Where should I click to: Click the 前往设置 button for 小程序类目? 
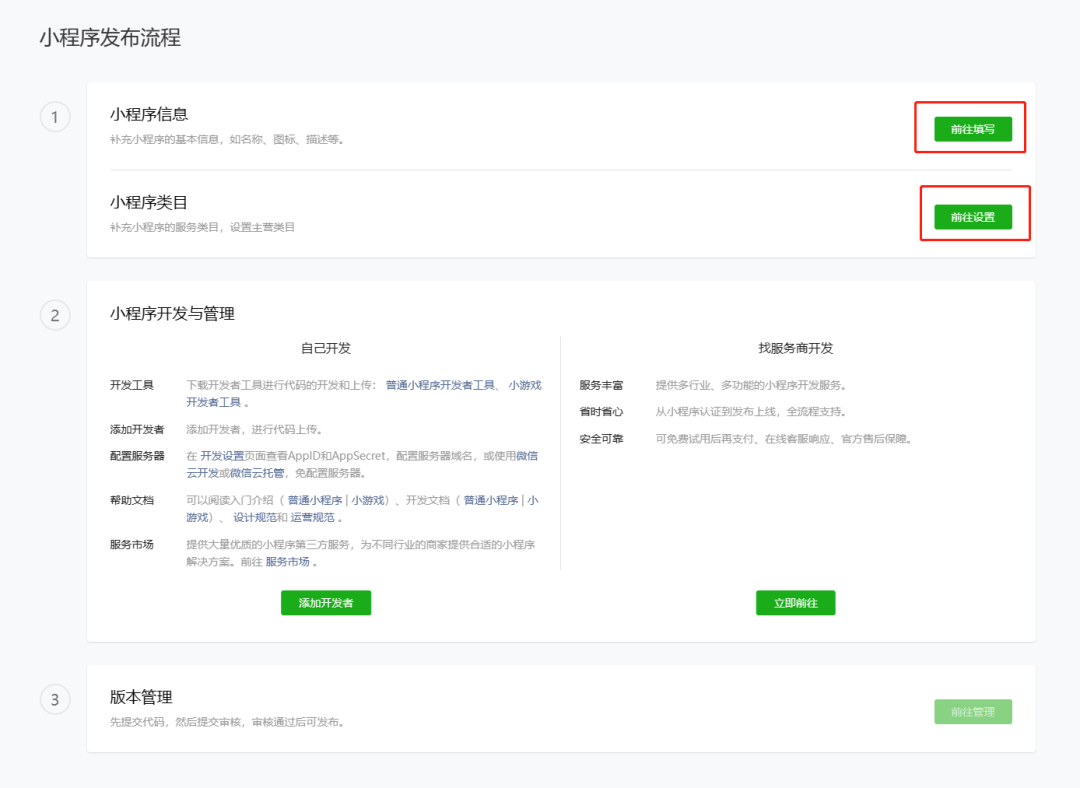tap(972, 217)
